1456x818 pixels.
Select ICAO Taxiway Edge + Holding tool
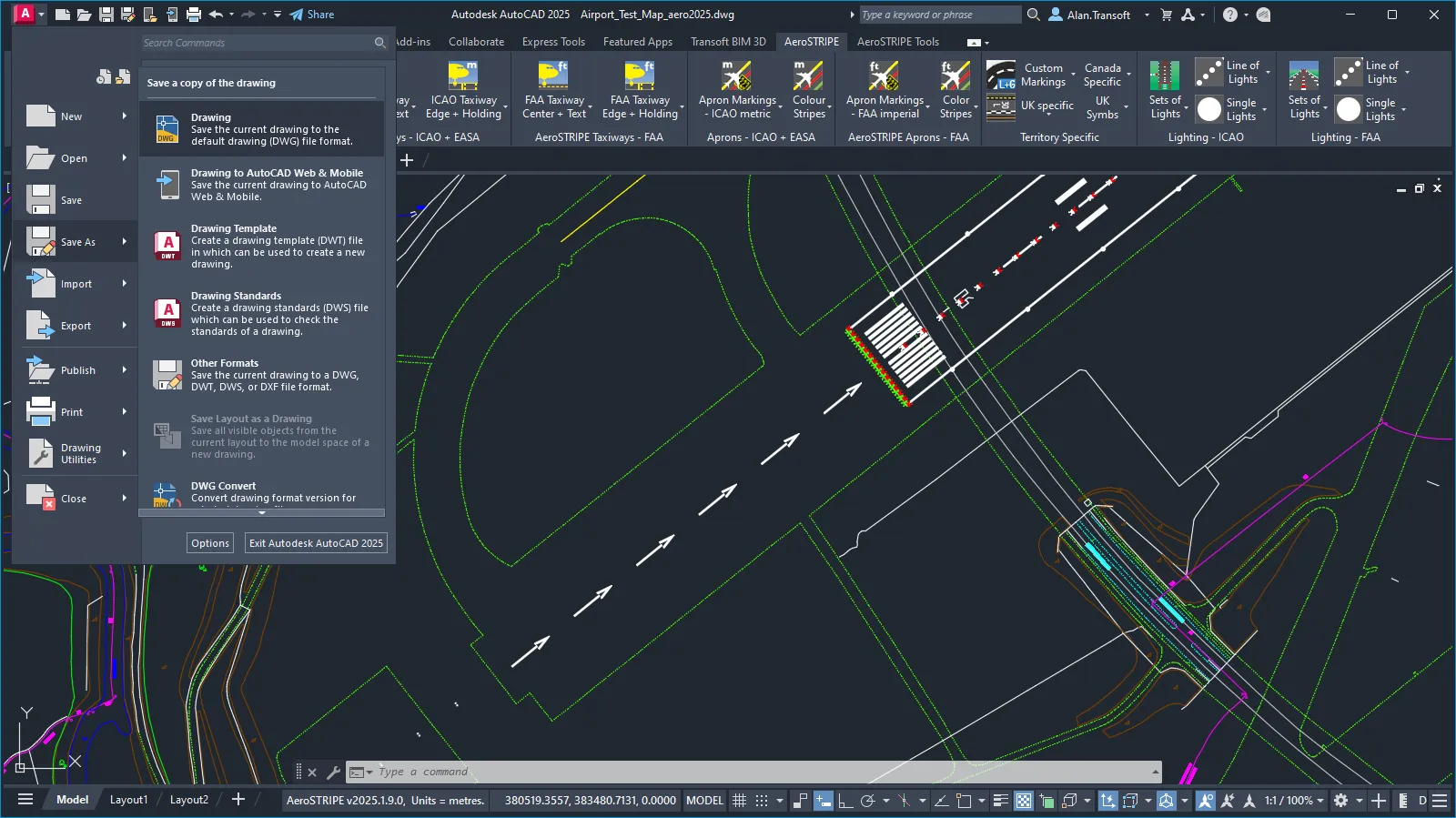[464, 91]
